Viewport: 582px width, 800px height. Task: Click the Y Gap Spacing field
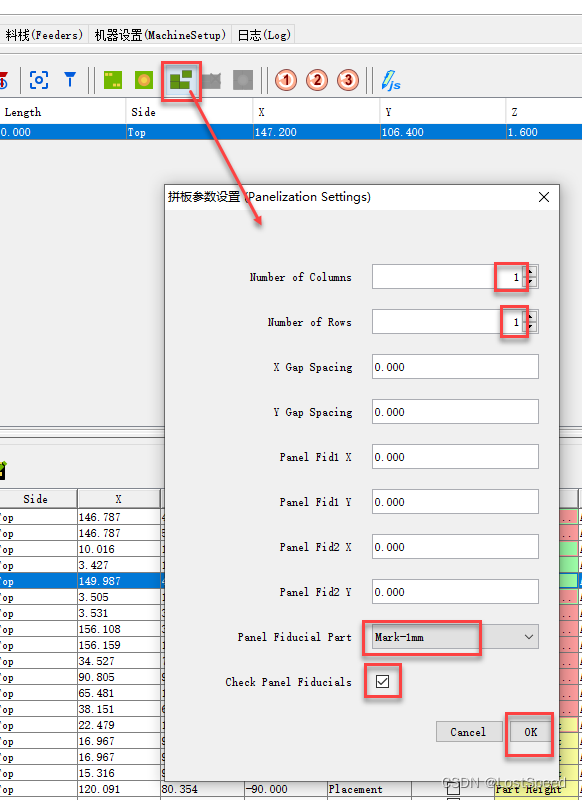coord(455,412)
